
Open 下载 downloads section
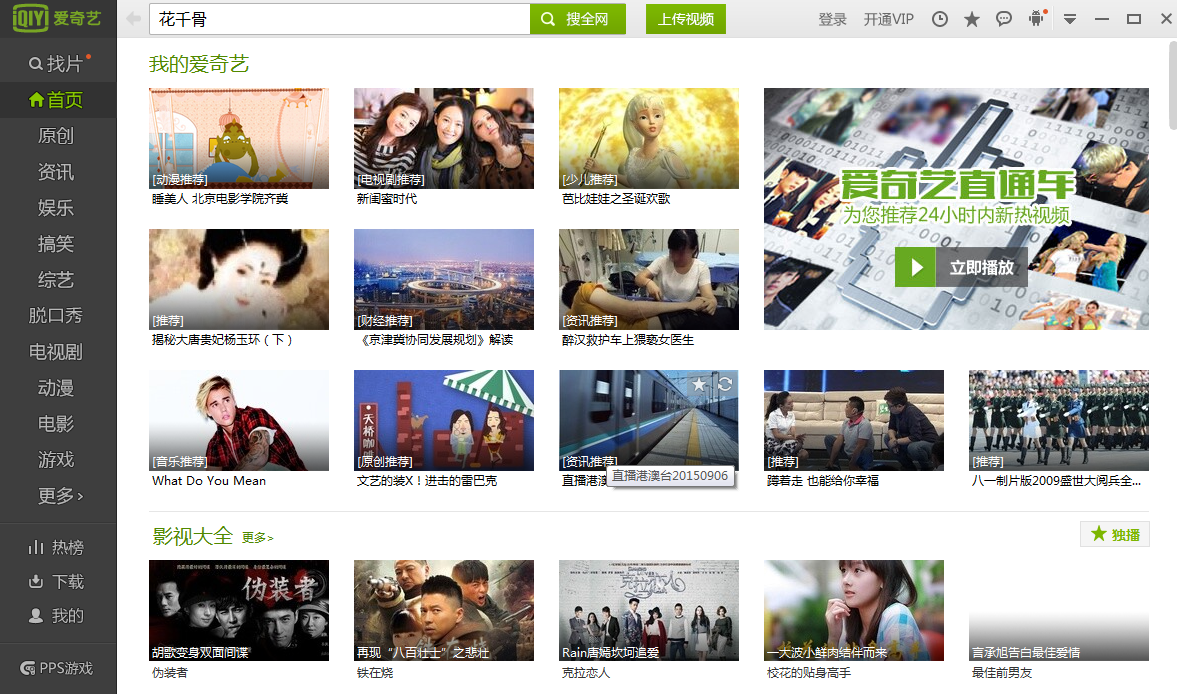pyautogui.click(x=57, y=581)
